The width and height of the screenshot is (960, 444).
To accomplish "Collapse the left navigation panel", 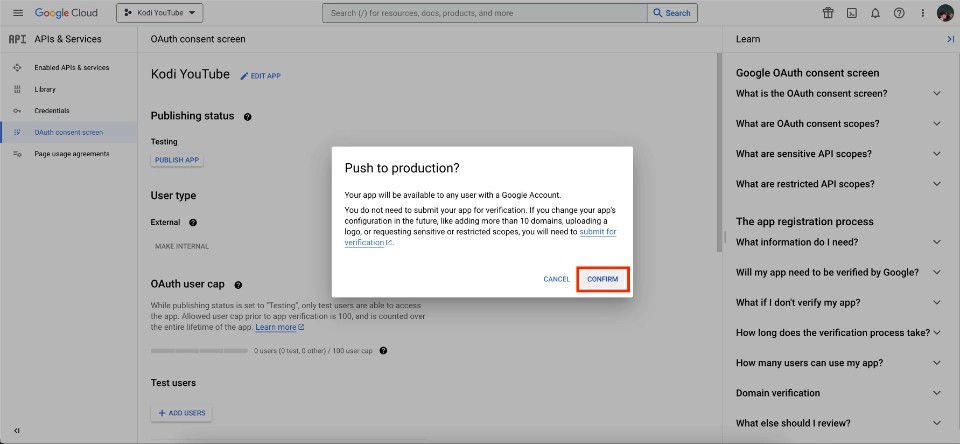I will 17,431.
